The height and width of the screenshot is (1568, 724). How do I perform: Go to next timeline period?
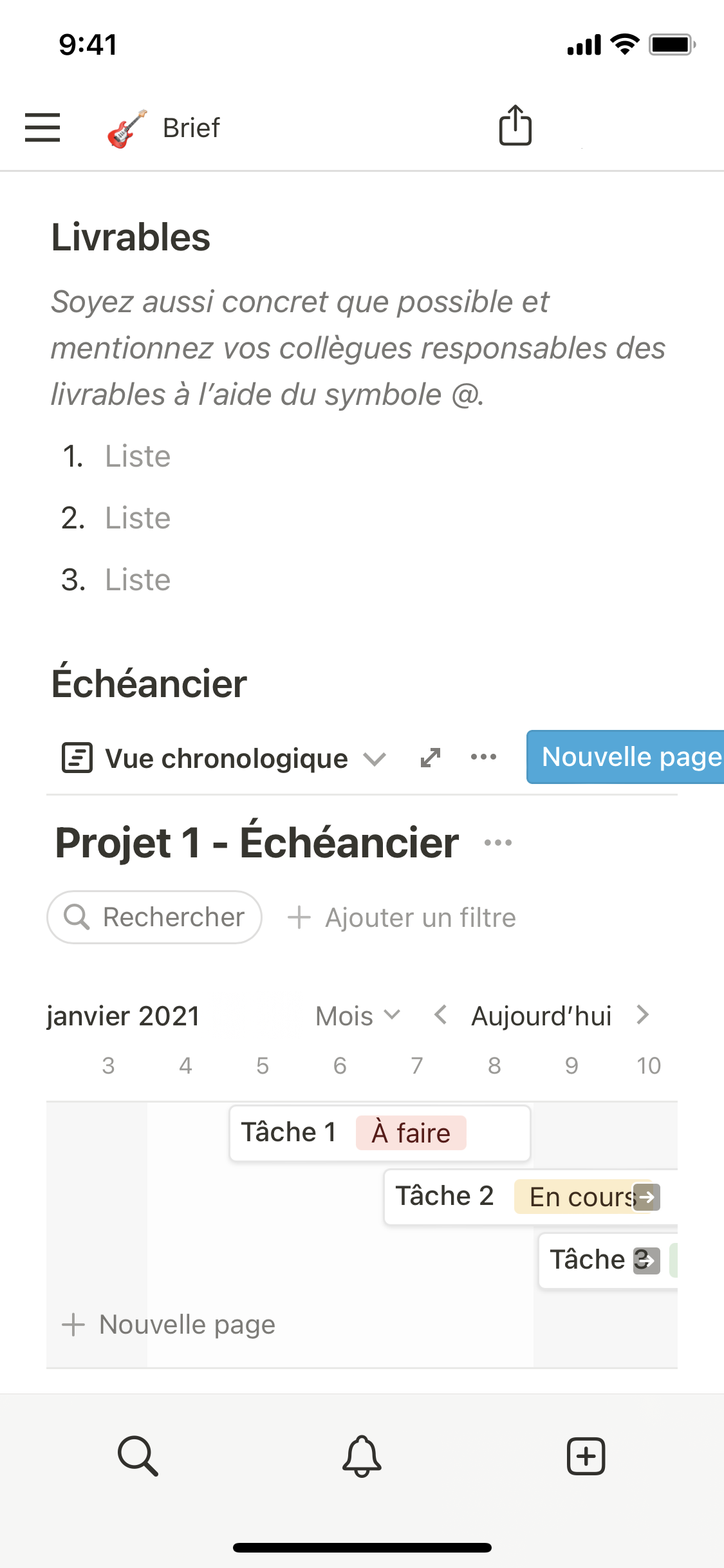tap(642, 1015)
